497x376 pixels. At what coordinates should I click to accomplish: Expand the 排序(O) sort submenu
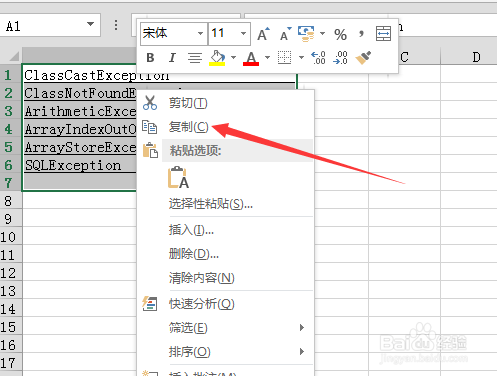click(225, 352)
